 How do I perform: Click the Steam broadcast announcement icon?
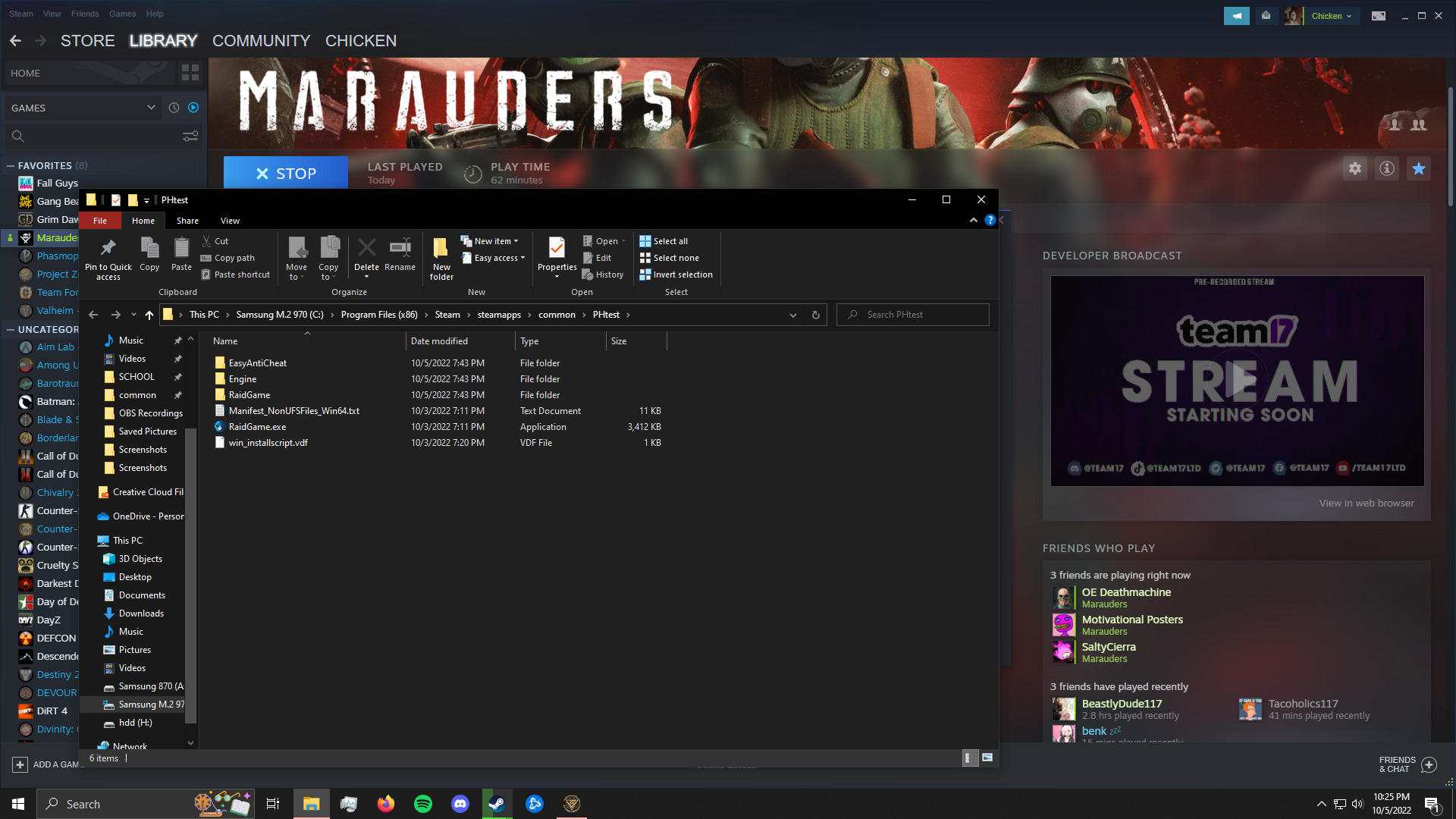[x=1236, y=16]
